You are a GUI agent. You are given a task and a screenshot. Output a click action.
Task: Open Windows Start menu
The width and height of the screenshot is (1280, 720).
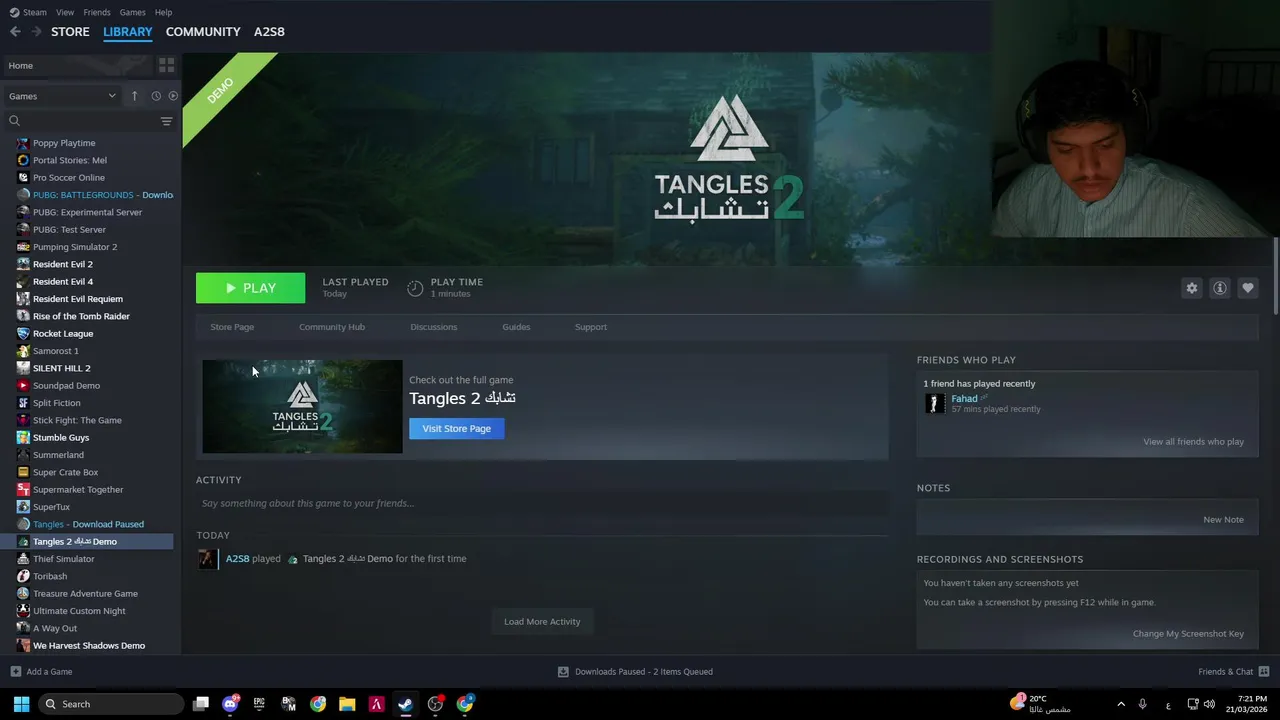pos(21,704)
